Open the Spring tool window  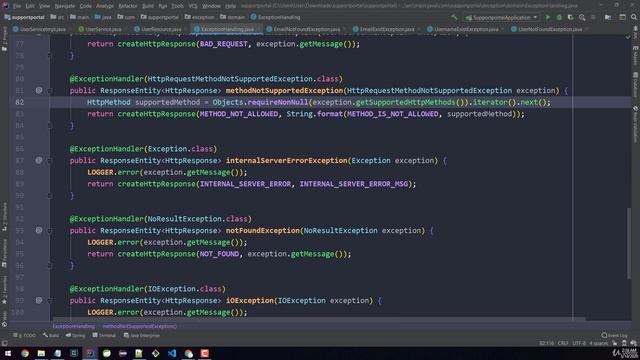76,336
